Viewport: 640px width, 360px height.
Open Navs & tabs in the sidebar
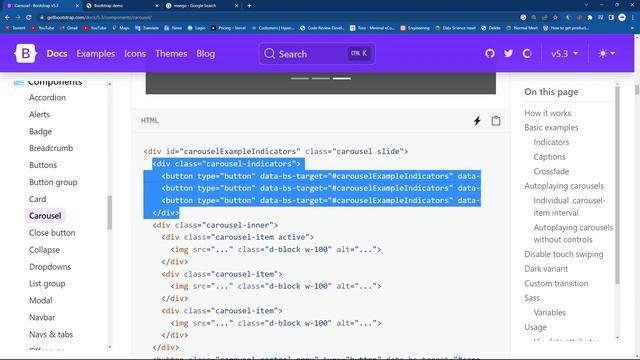(51, 334)
